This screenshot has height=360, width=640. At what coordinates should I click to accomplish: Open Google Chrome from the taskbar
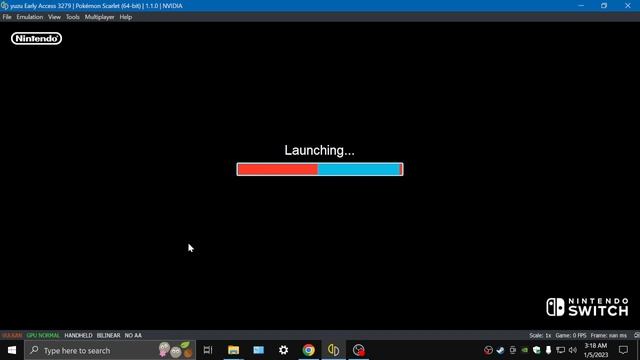pyautogui.click(x=309, y=350)
